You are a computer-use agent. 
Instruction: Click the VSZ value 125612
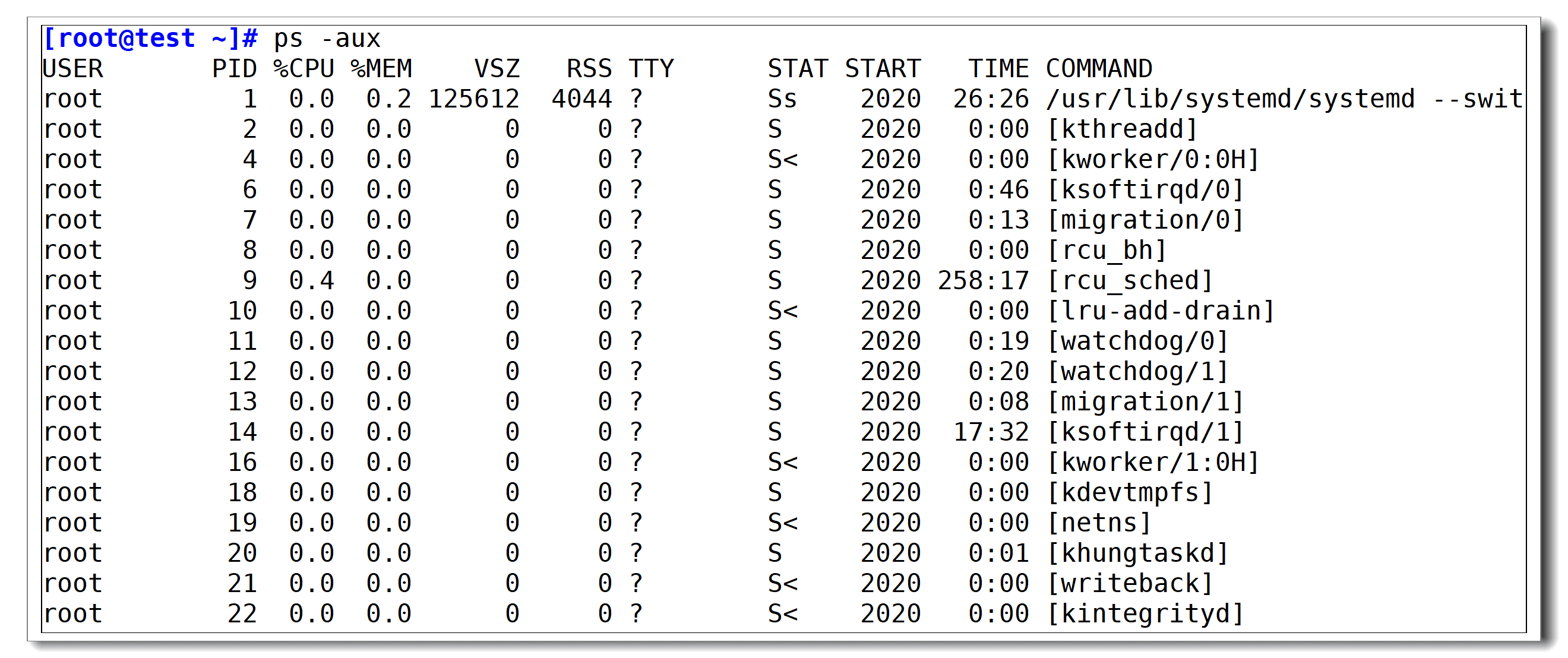tap(474, 99)
